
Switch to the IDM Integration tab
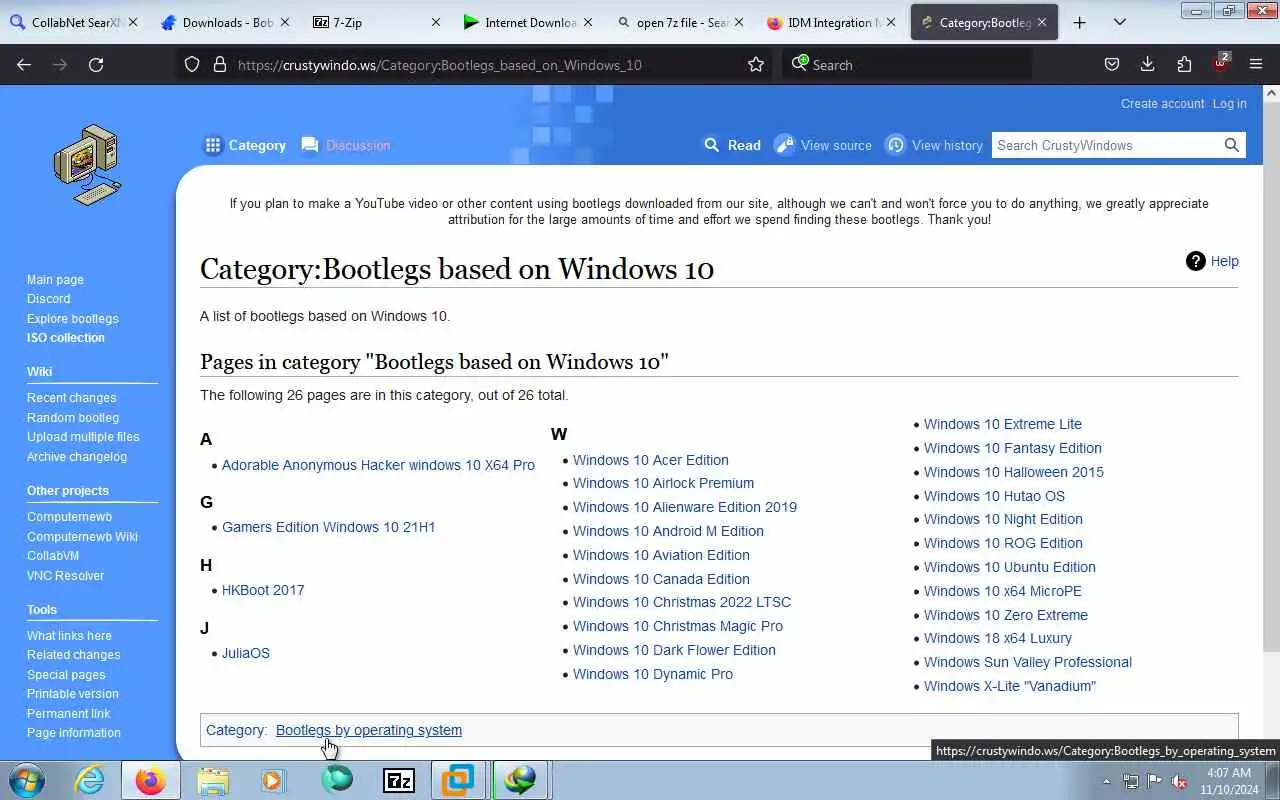click(832, 22)
